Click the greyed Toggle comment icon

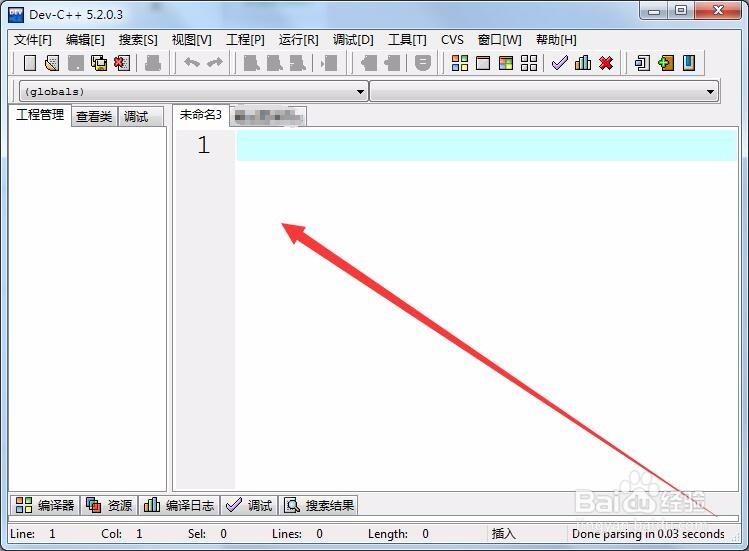pos(423,63)
